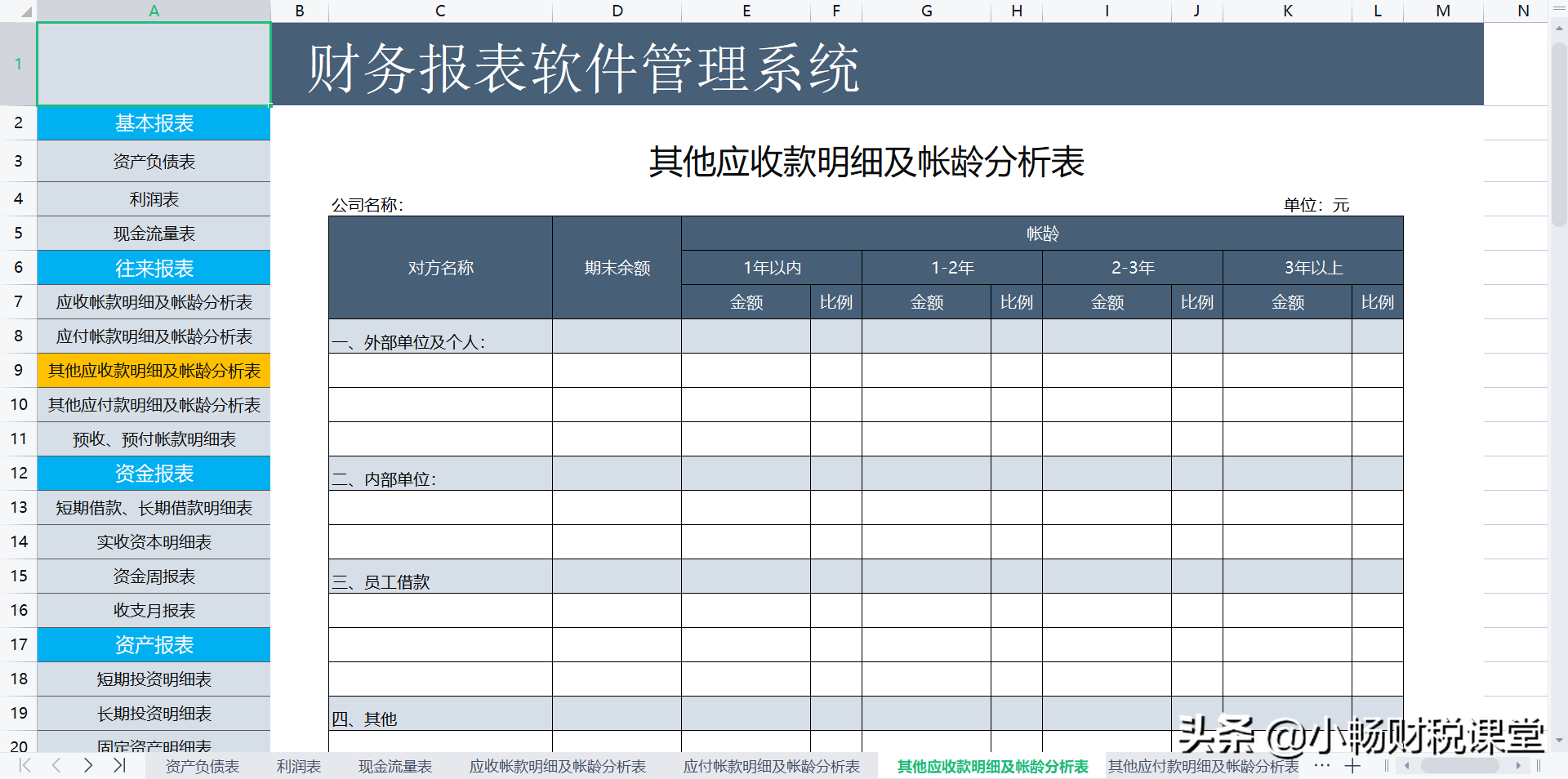Add a new worksheet with the plus icon
Viewport: 1568px width, 779px height.
[x=1352, y=766]
